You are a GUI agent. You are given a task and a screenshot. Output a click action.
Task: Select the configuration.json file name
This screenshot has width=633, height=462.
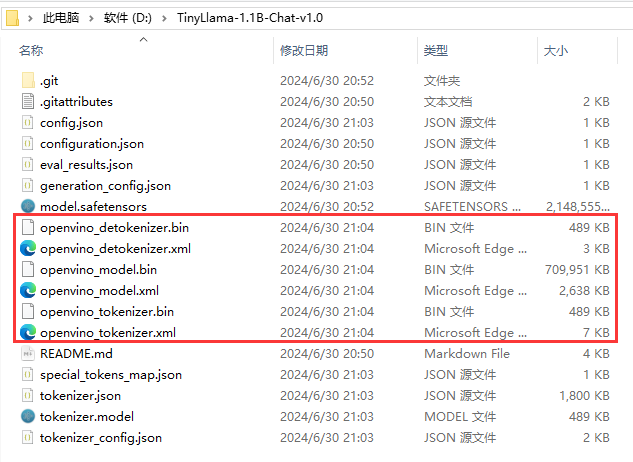(x=92, y=144)
